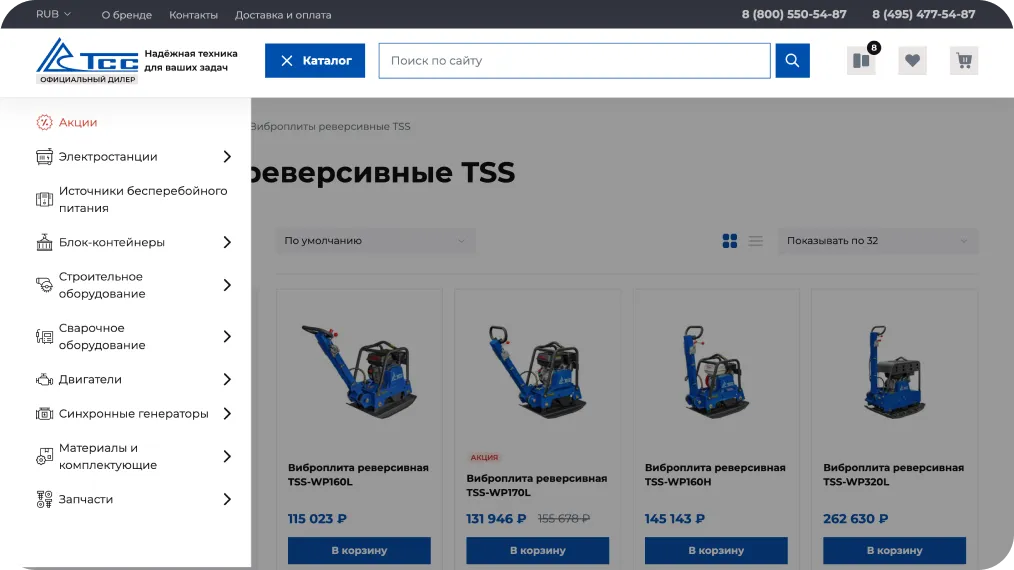
Task: Open the TSS-WP320L product image
Action: click(x=894, y=372)
